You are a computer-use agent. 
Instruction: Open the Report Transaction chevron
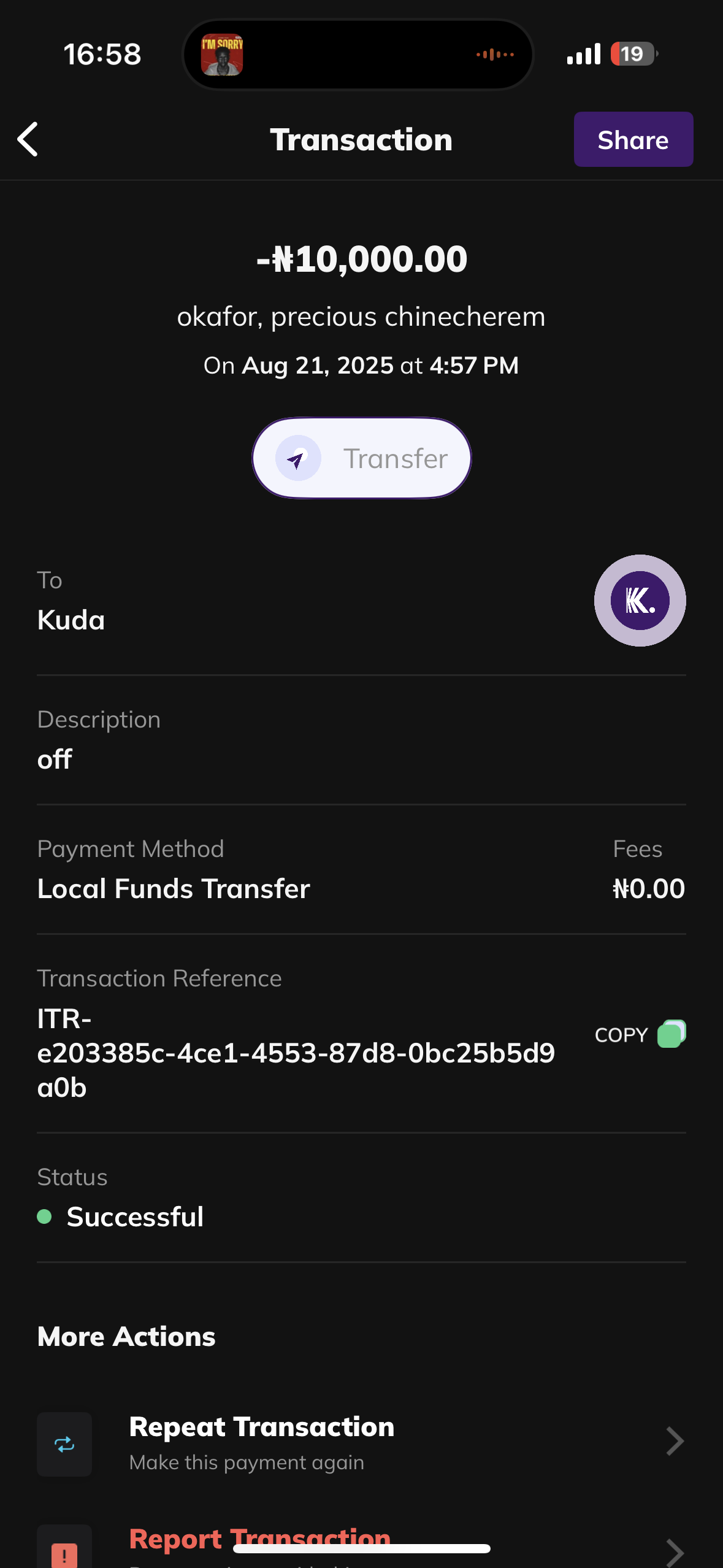tap(675, 1552)
